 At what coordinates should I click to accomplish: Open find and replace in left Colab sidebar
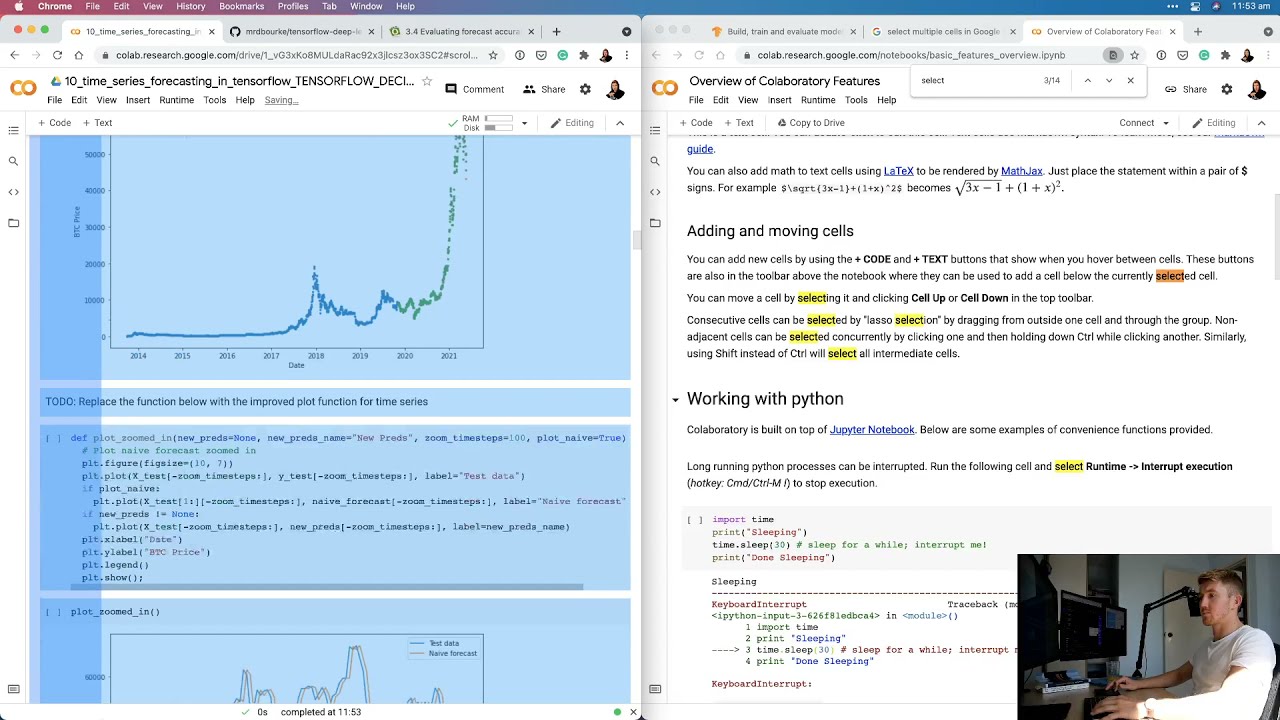13,161
